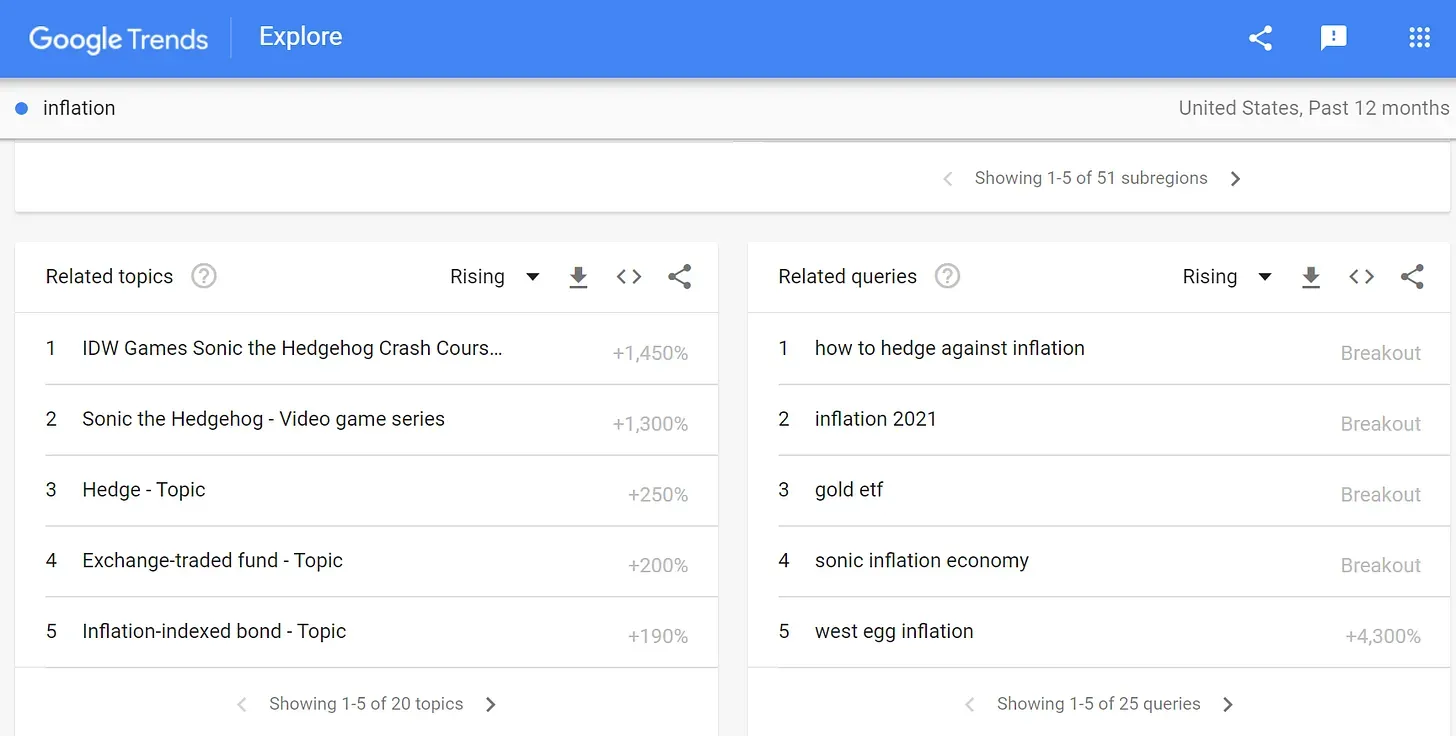Click the blue dot beside inflation term
The width and height of the screenshot is (1456, 736).
pyautogui.click(x=21, y=108)
